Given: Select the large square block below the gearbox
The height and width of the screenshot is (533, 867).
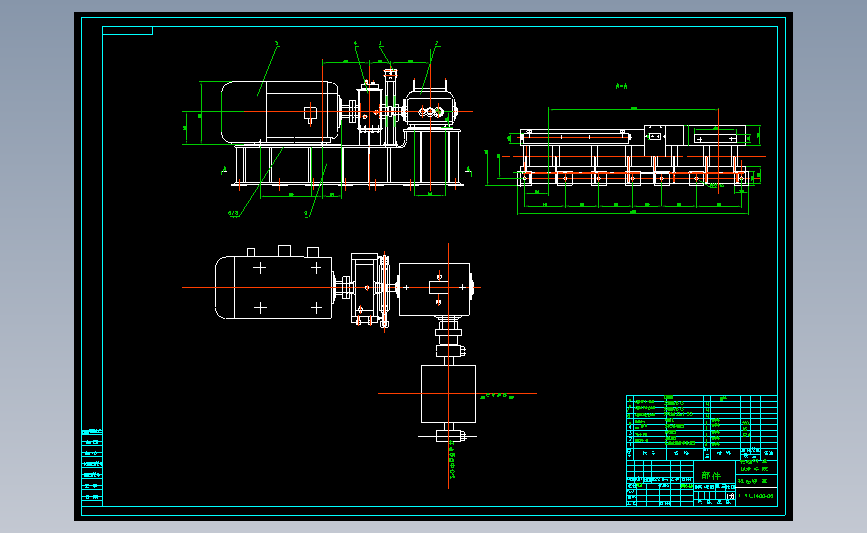Looking at the screenshot, I should coord(448,394).
